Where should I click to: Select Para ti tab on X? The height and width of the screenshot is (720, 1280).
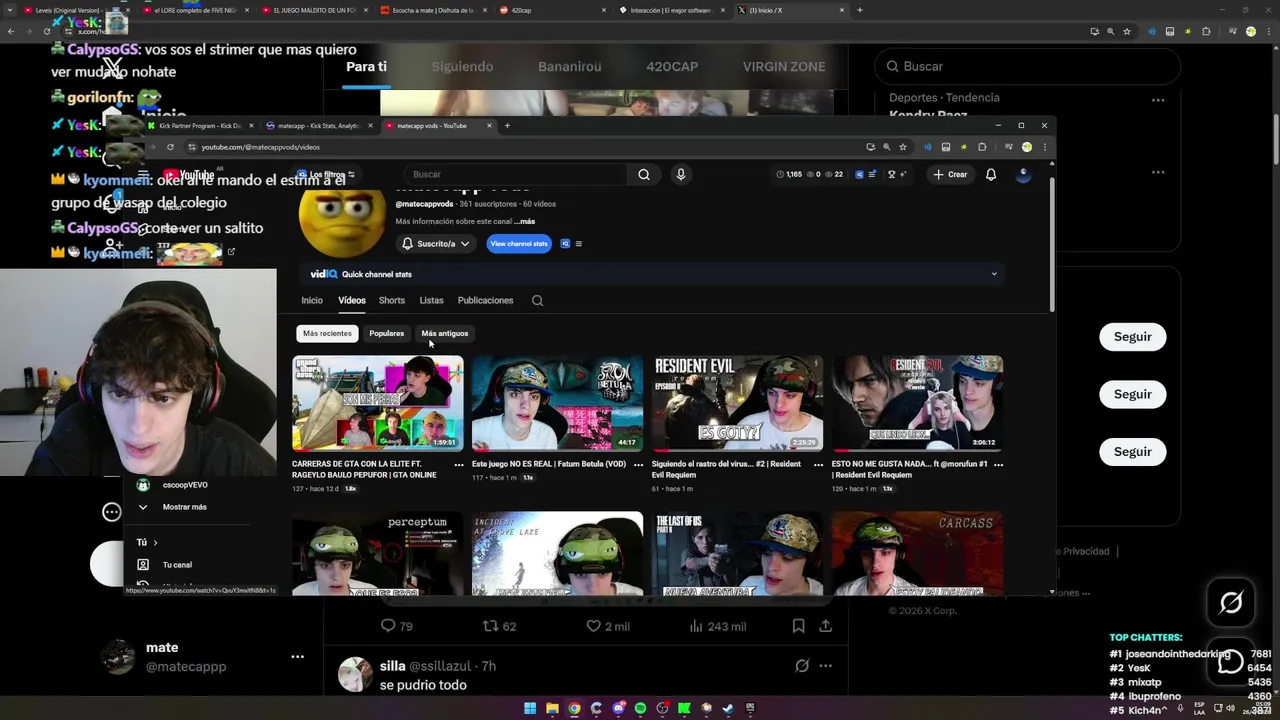tap(366, 66)
